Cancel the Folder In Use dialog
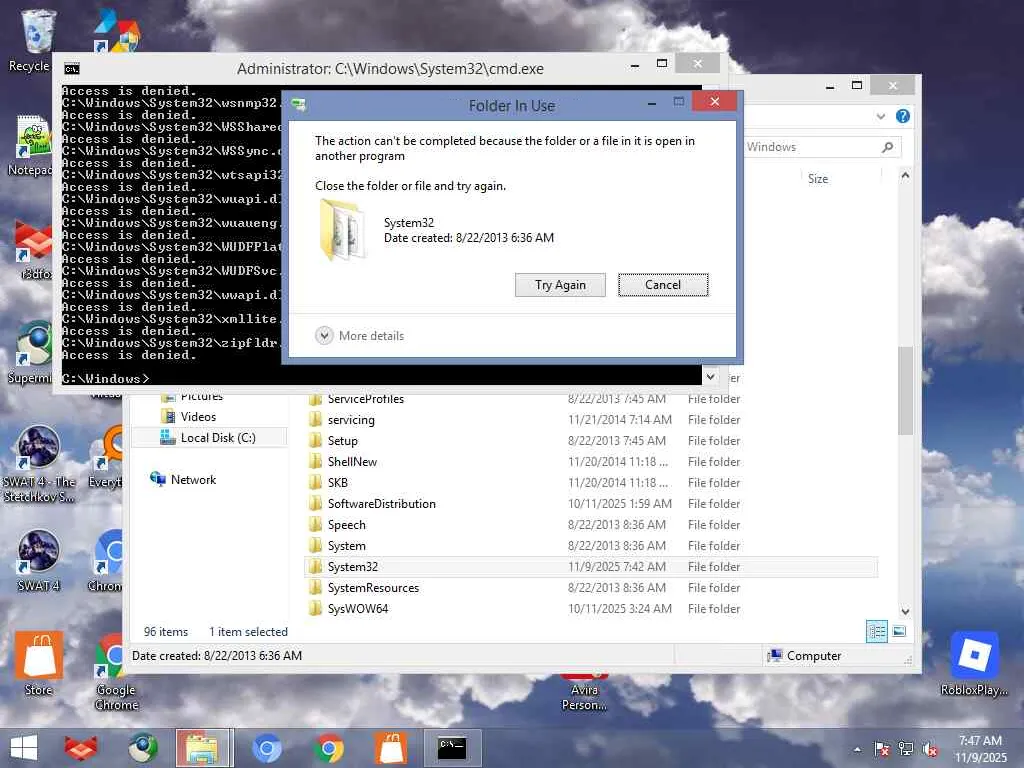1024x768 pixels. [663, 285]
